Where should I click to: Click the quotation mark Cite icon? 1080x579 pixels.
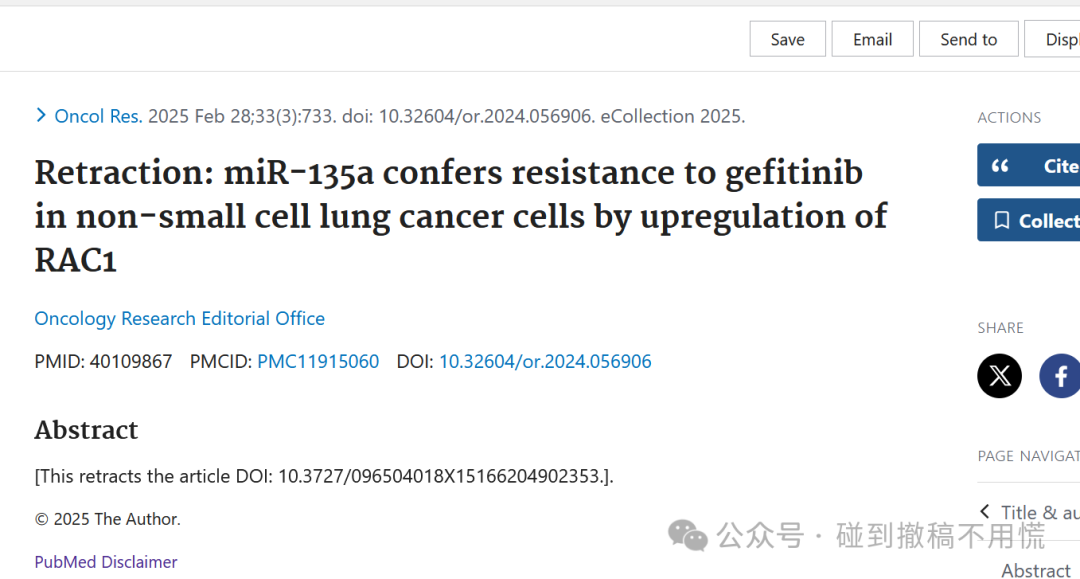tap(1000, 165)
